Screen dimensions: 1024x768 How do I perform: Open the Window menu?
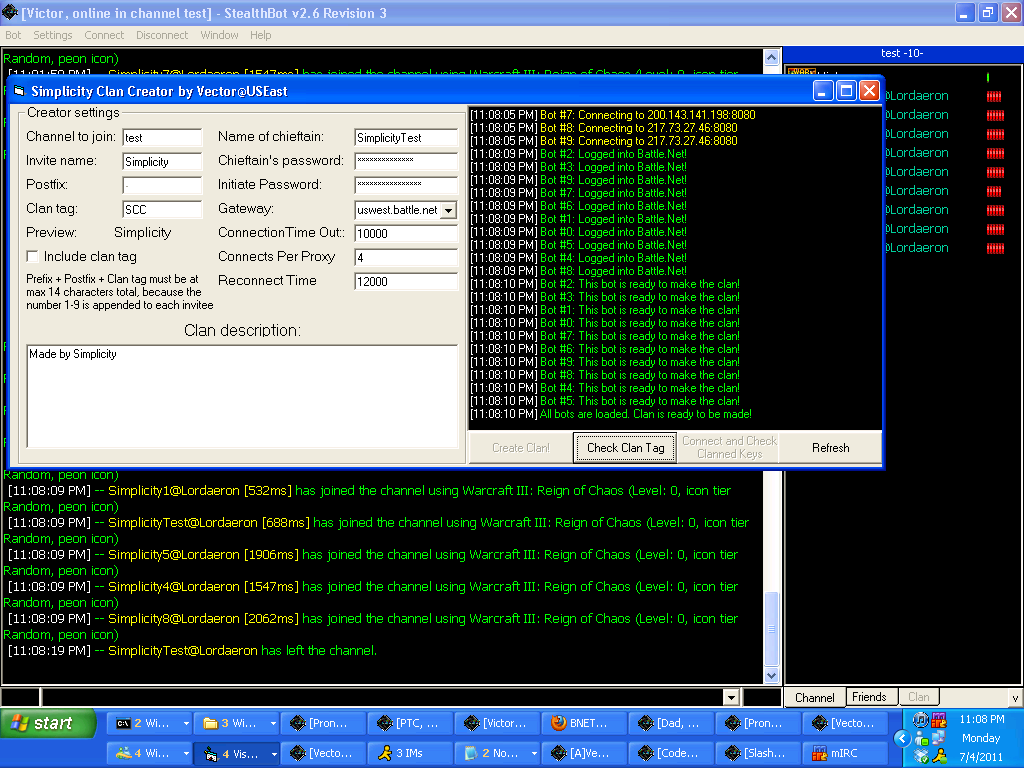tap(219, 35)
